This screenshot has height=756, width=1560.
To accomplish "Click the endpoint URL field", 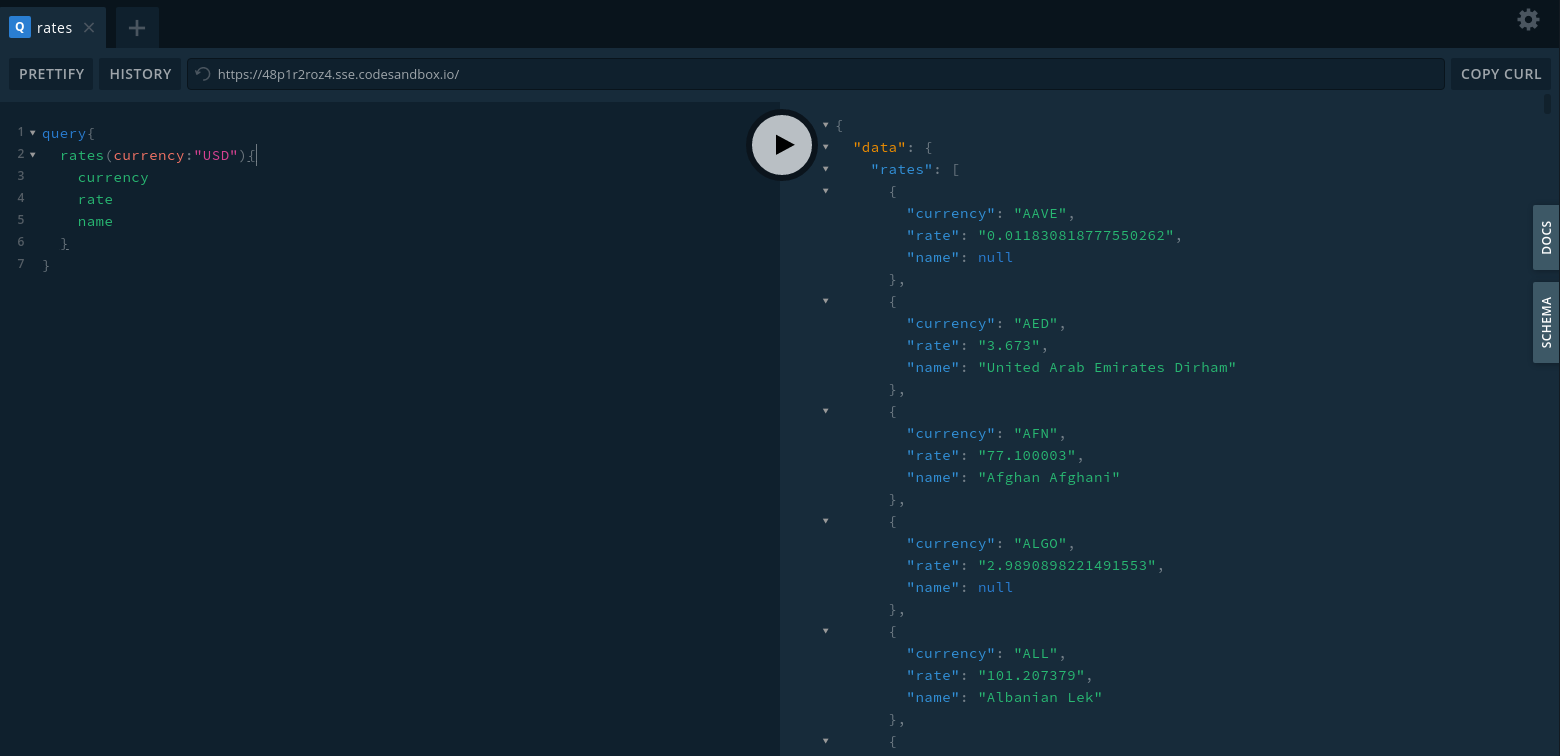I will [815, 74].
